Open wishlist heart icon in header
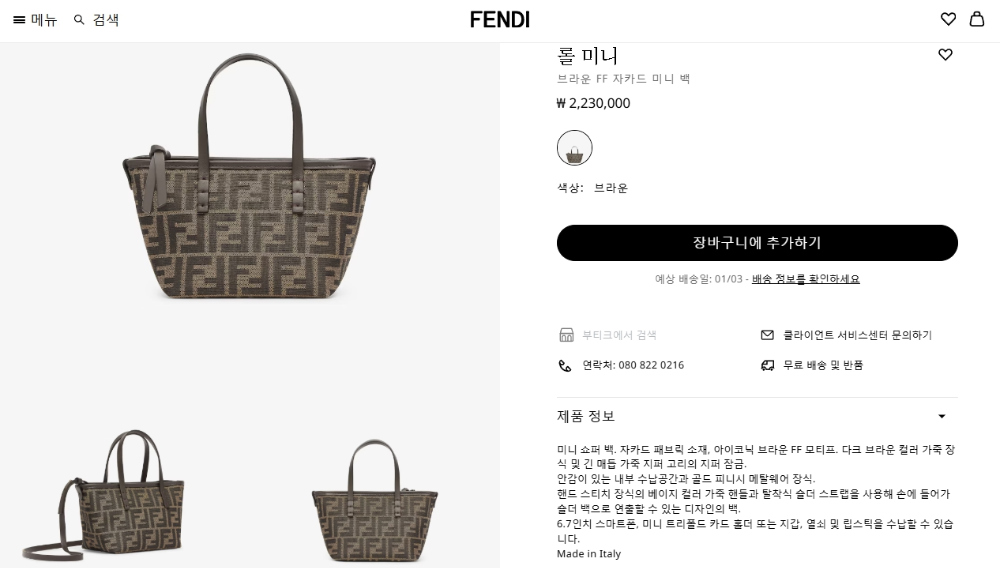Viewport: 1000px width, 568px height. (948, 19)
